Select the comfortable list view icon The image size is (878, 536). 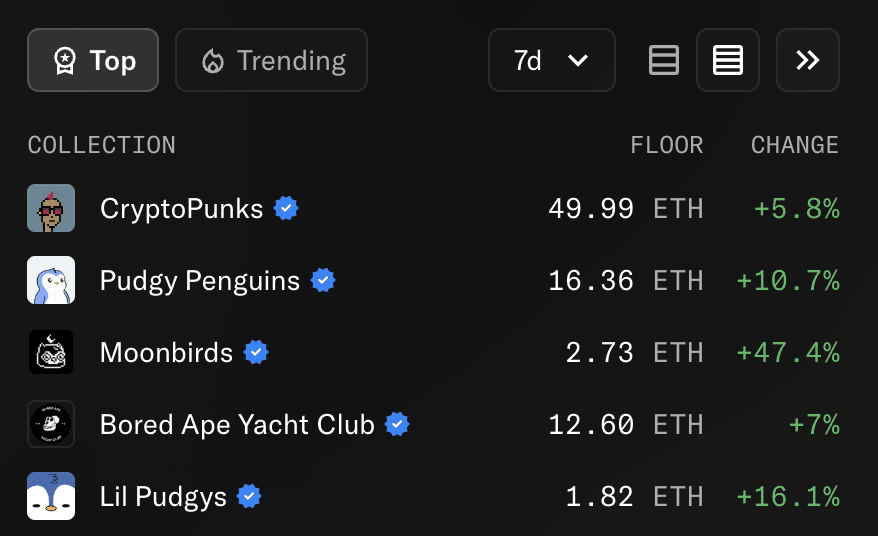[664, 60]
